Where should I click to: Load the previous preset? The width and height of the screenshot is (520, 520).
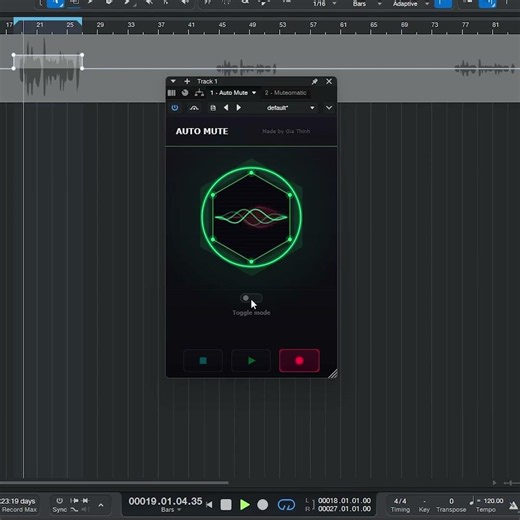226,108
